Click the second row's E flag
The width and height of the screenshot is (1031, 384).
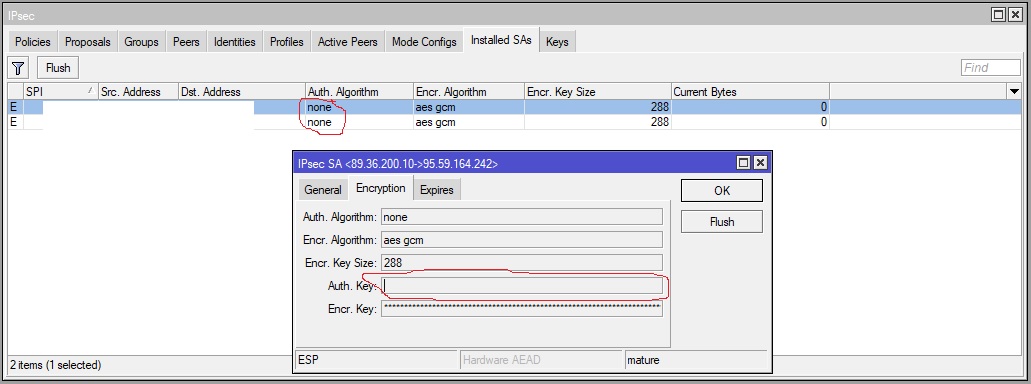(x=13, y=122)
